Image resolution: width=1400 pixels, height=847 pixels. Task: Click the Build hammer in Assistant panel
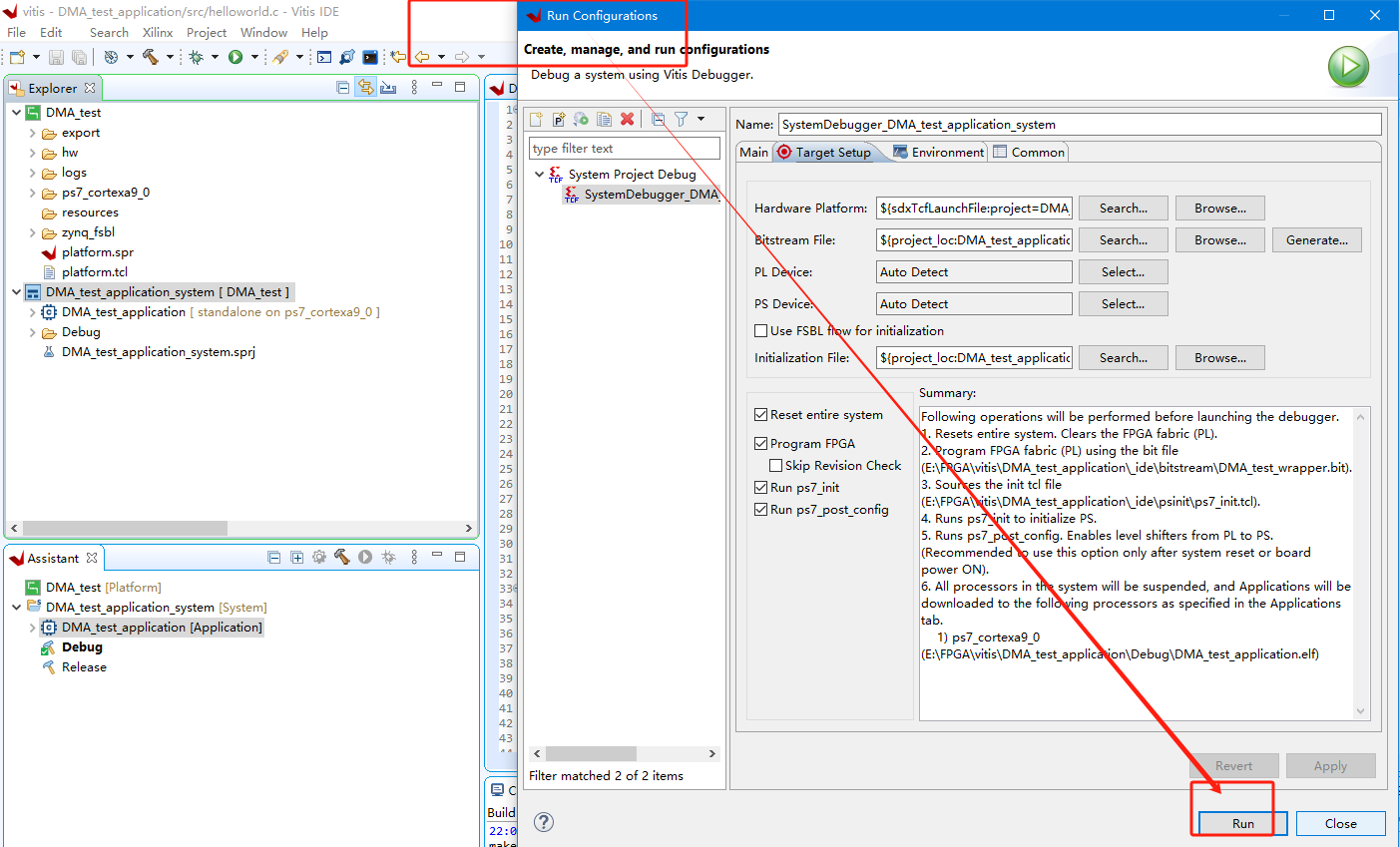[342, 558]
